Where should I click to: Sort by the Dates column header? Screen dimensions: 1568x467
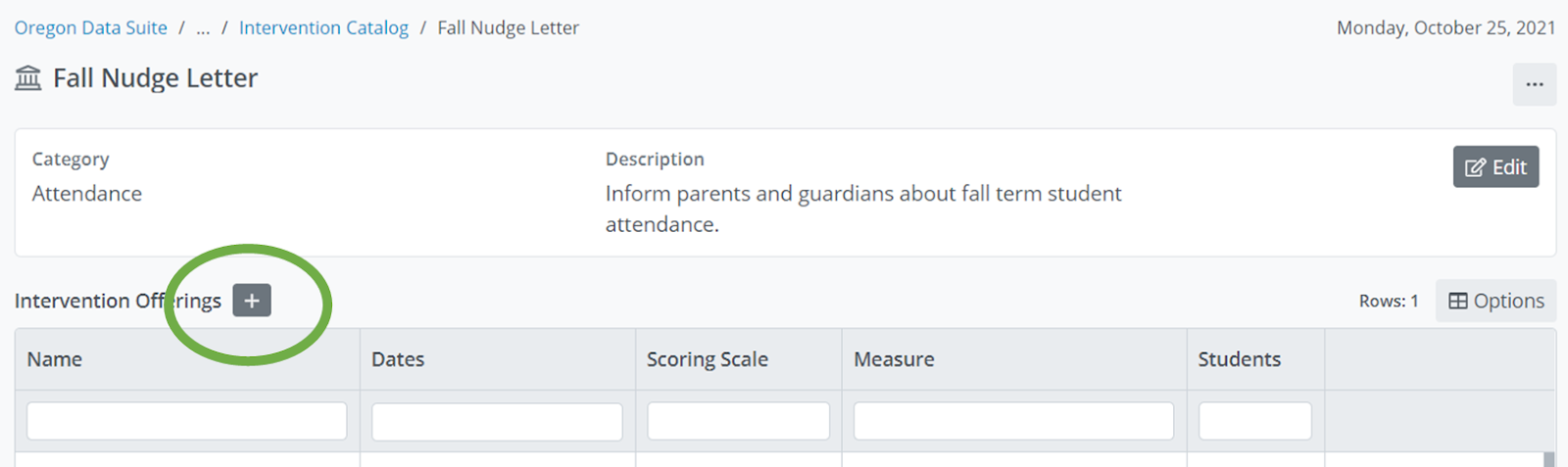pos(398,359)
